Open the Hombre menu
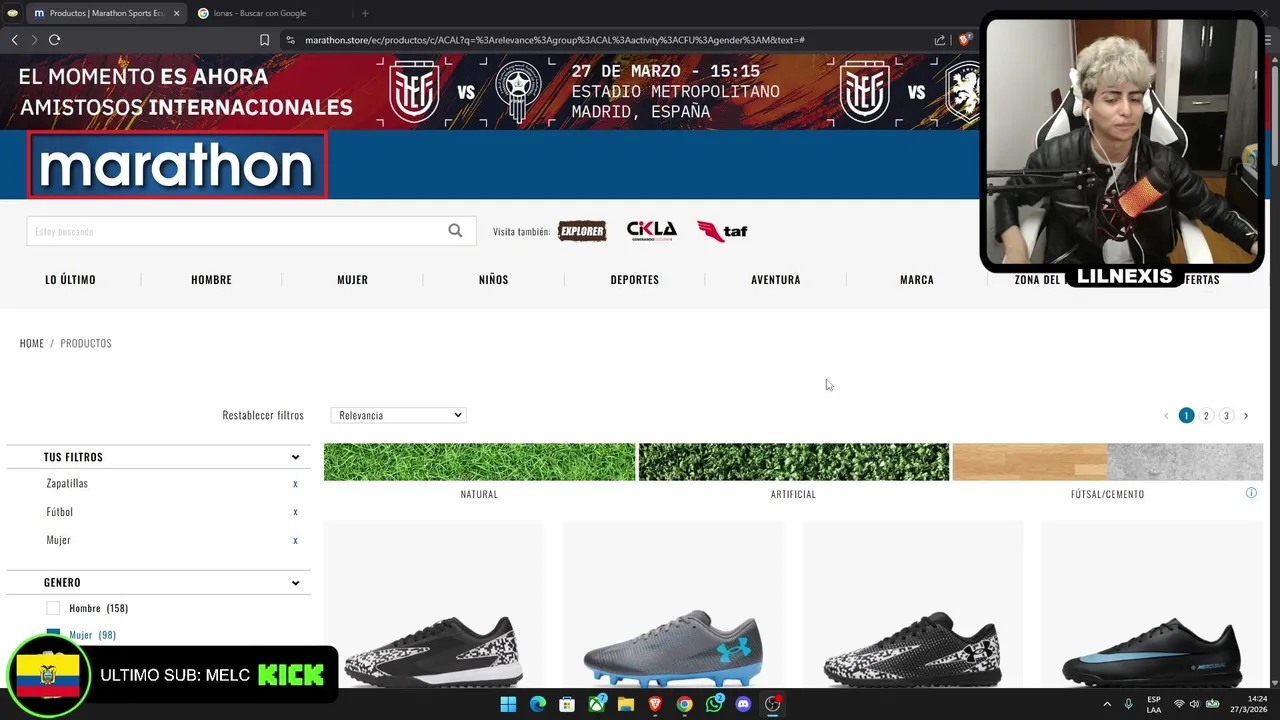 211,280
